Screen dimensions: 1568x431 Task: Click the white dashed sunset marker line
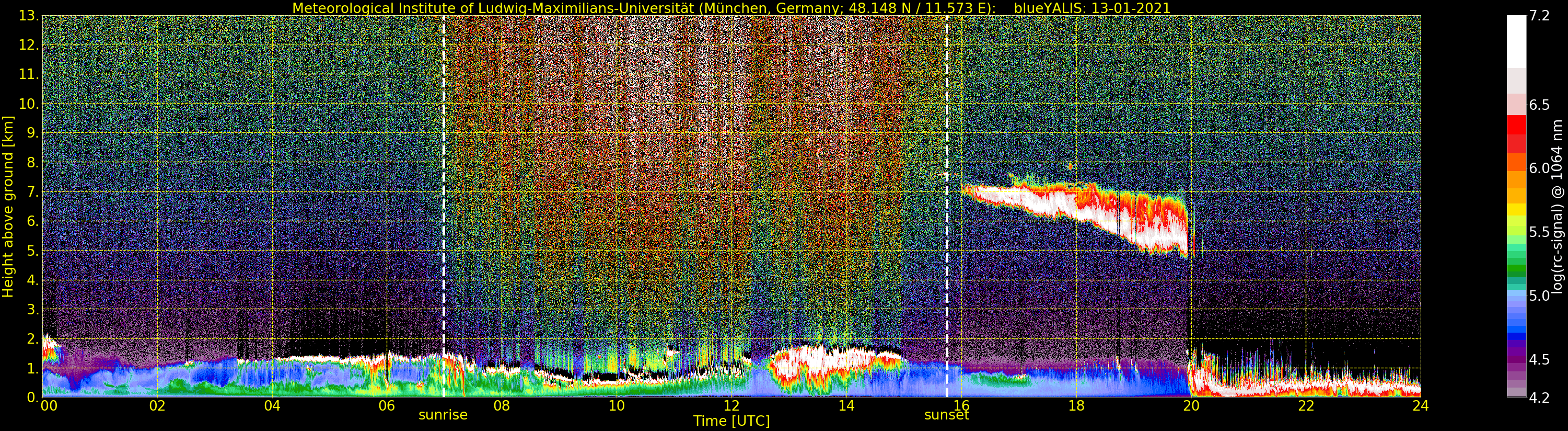[x=947, y=206]
